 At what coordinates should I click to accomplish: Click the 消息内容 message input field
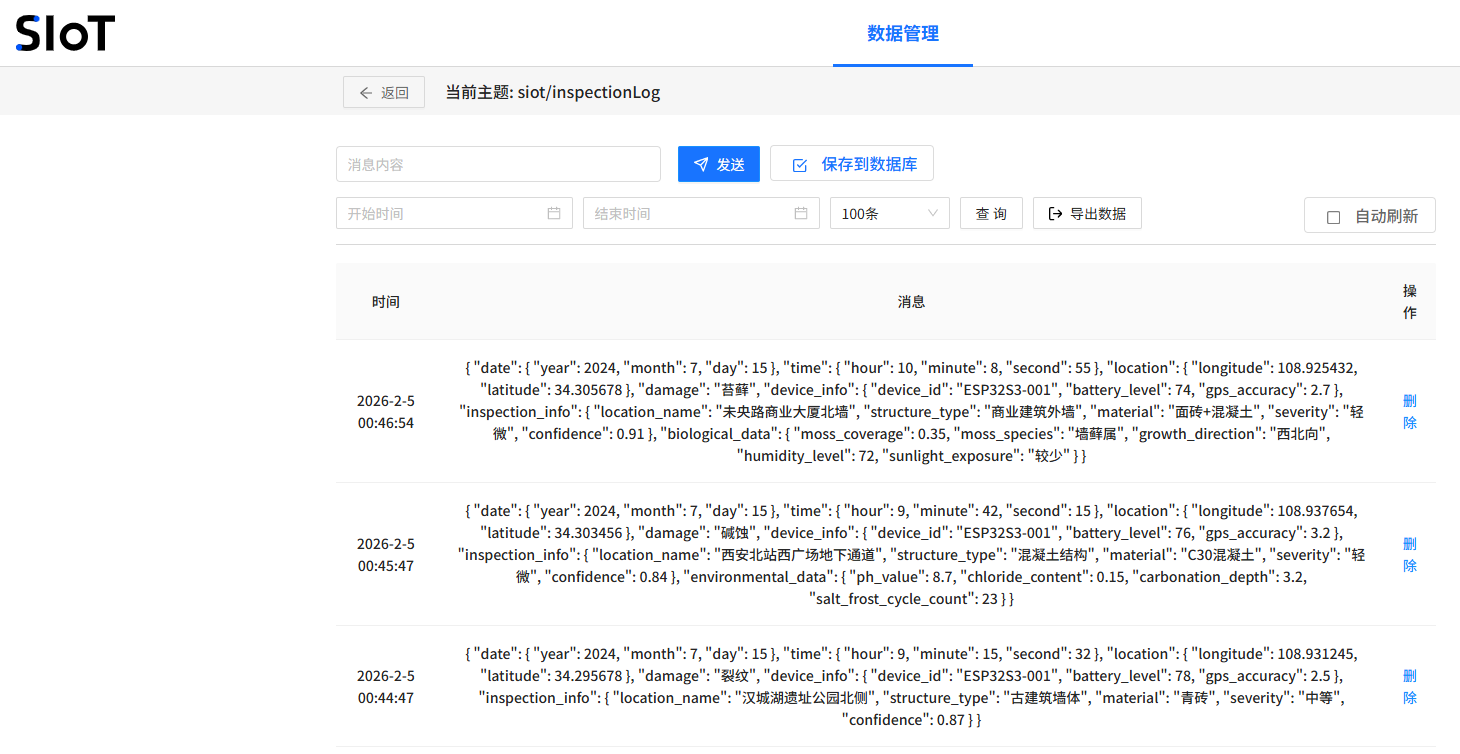pos(497,164)
